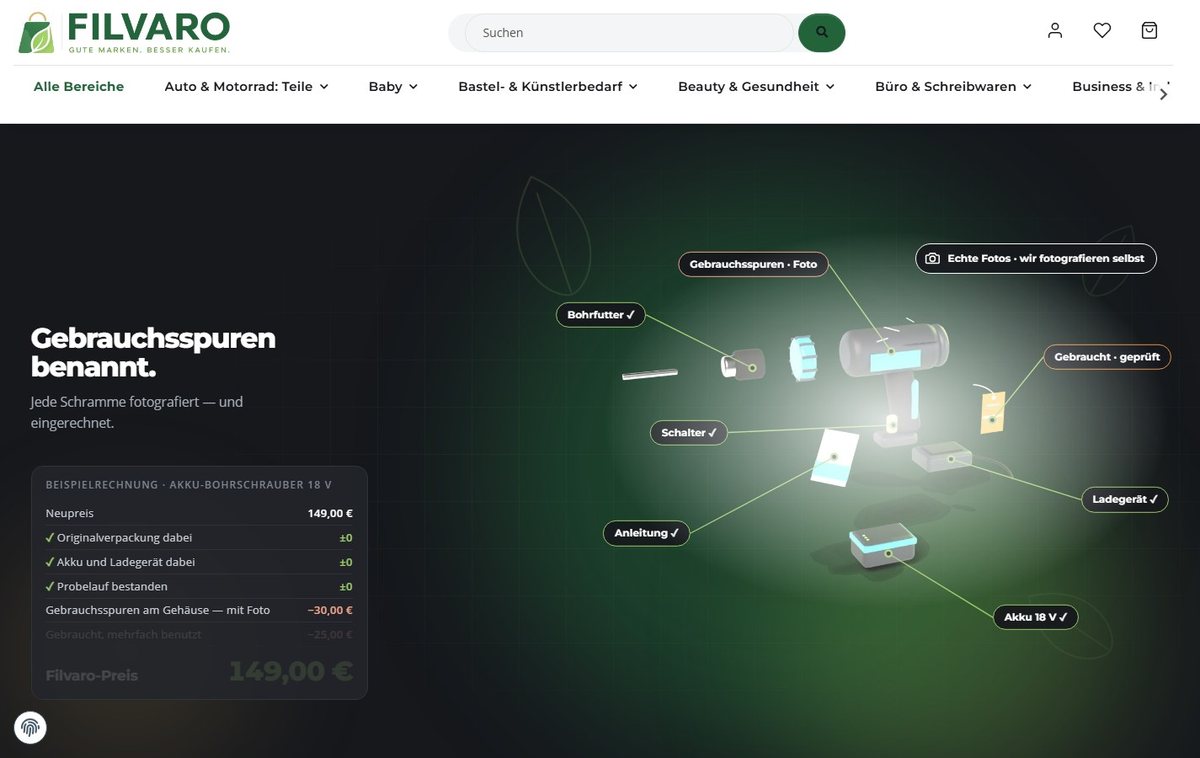
Task: Click the camera icon in Echte Fotos badge
Action: coord(932,258)
